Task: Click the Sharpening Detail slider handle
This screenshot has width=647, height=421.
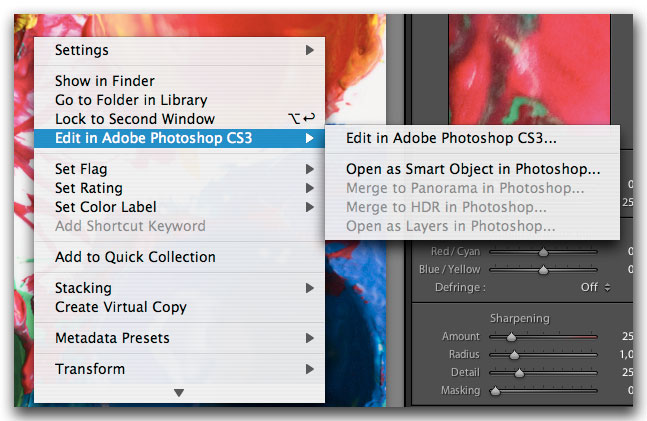Action: tap(519, 373)
